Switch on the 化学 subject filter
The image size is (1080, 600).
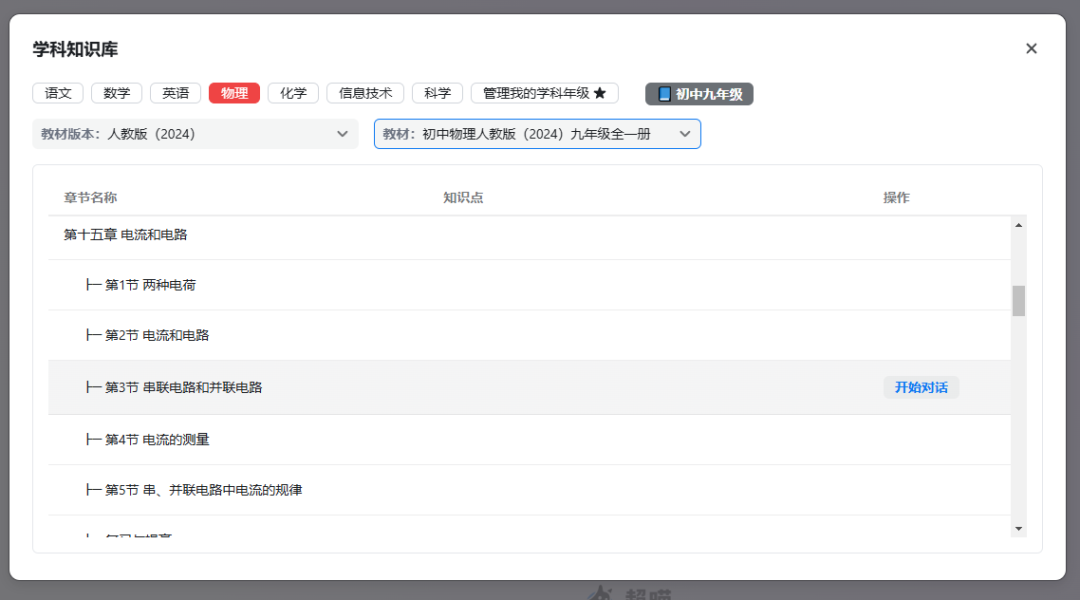pos(292,93)
